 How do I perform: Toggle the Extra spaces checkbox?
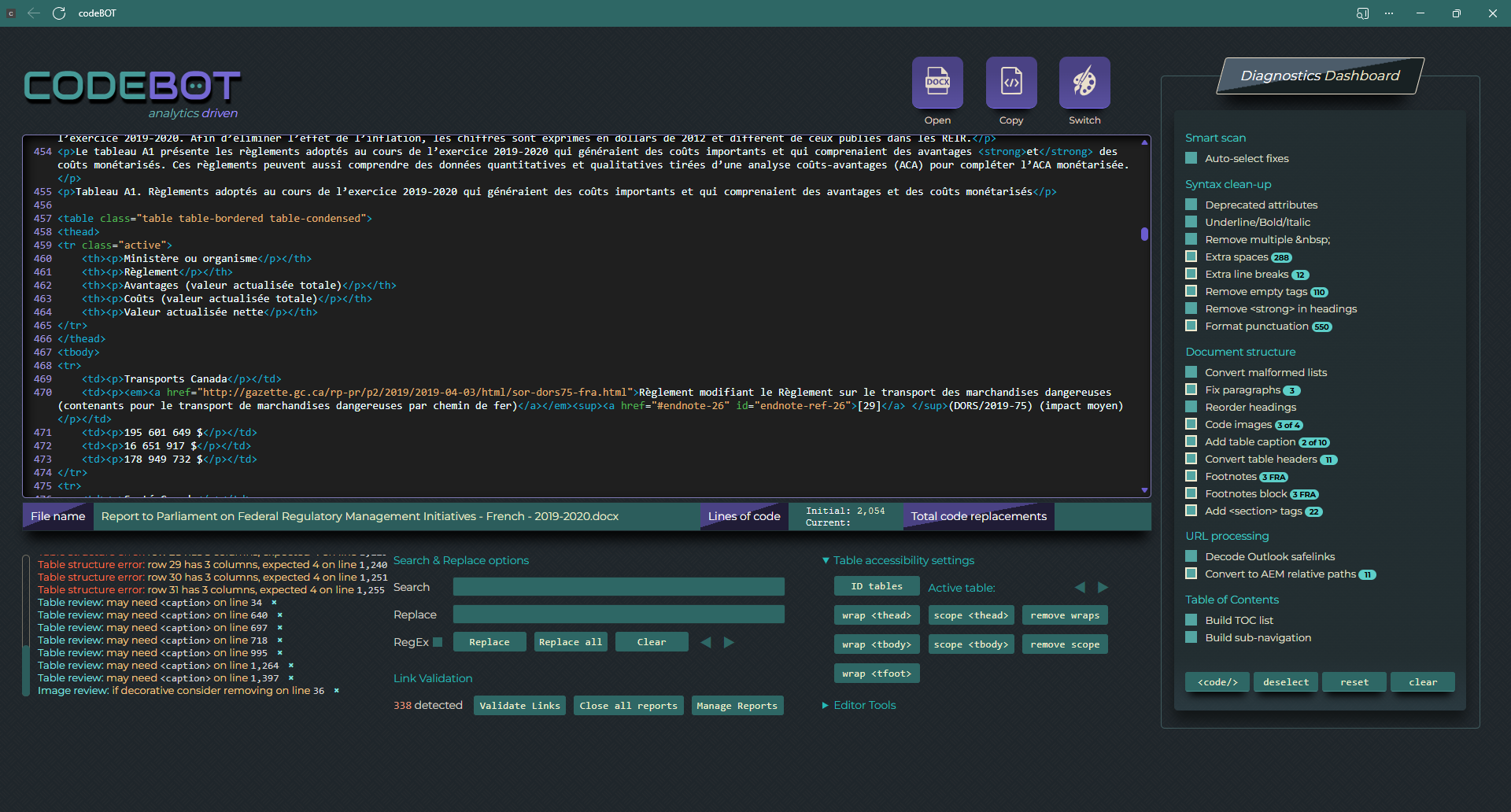[x=1191, y=257]
